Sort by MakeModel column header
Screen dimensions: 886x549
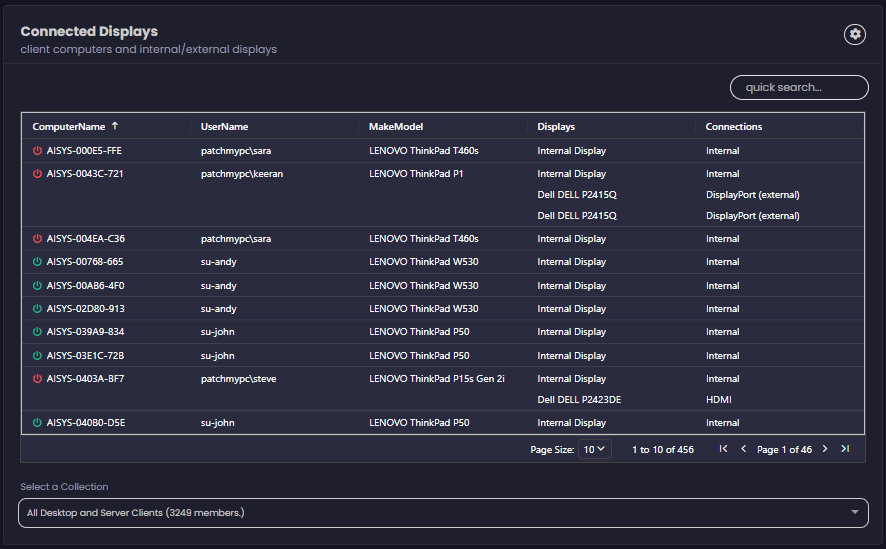(396, 127)
